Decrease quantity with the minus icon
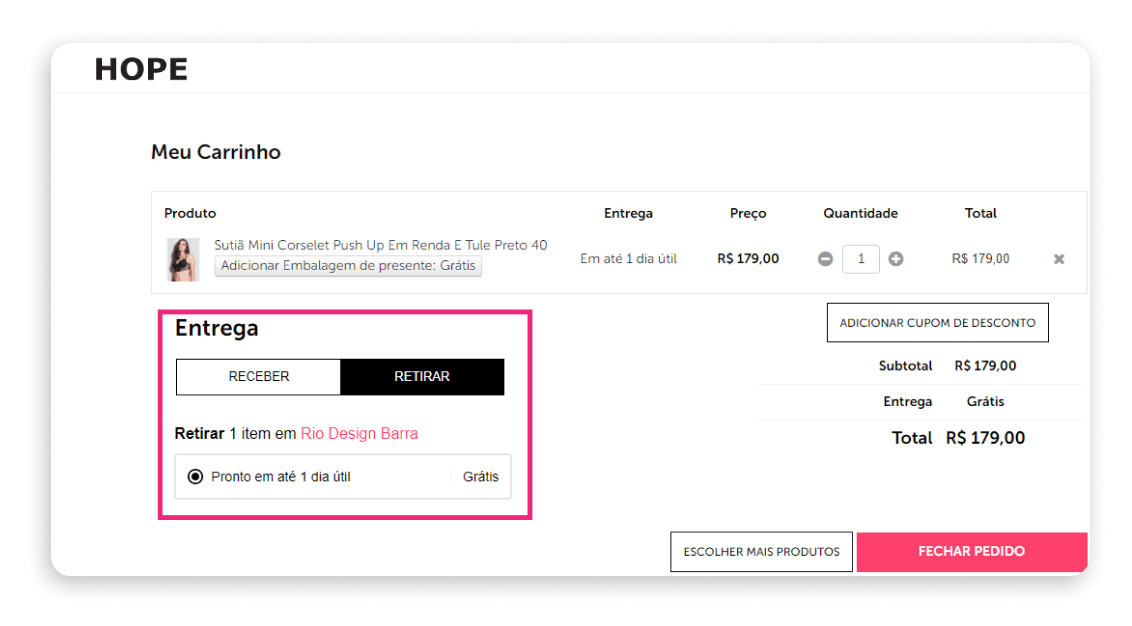The width and height of the screenshot is (1132, 626). click(x=825, y=259)
